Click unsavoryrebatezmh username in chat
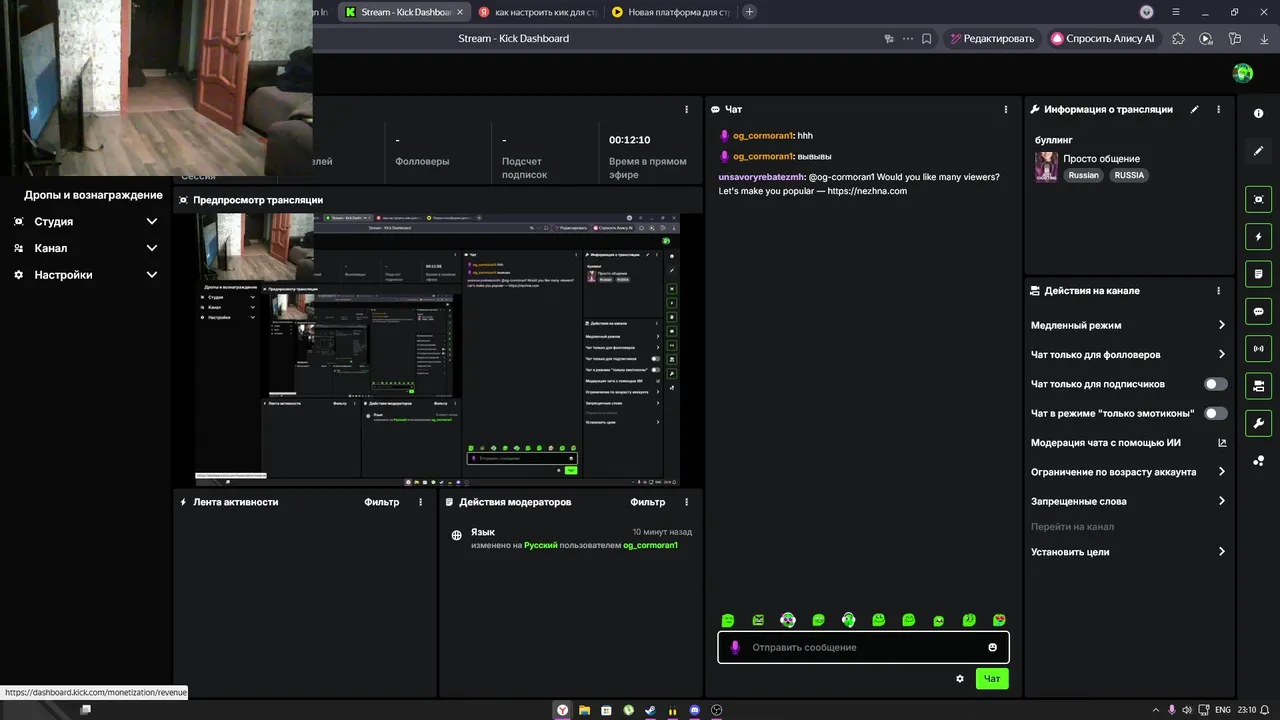Screen dimensions: 1280x720 (x=762, y=177)
